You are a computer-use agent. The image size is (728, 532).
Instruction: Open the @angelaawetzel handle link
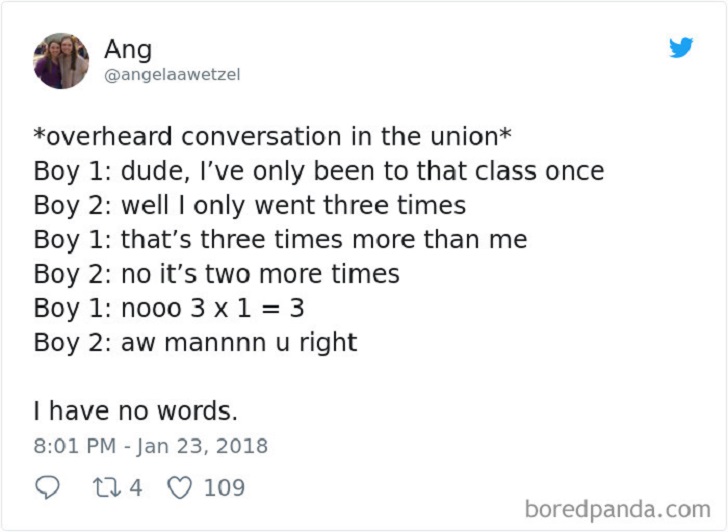[x=172, y=75]
